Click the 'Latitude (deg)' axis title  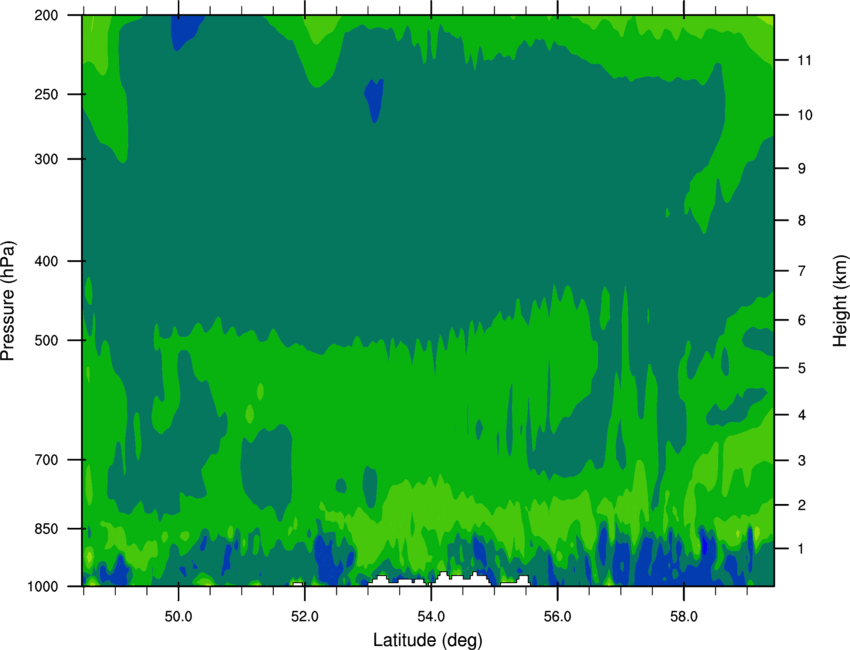[428, 640]
